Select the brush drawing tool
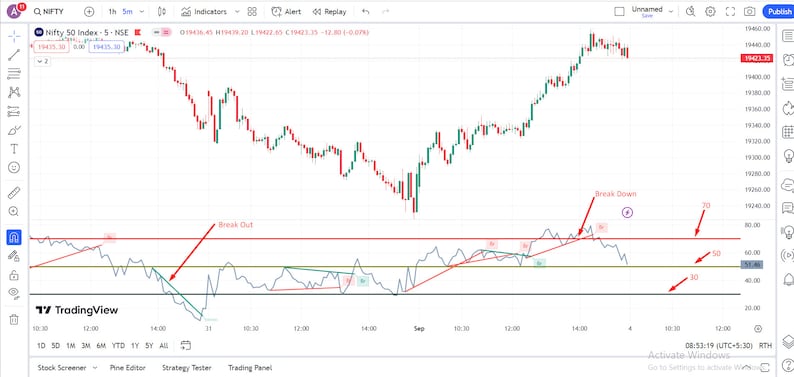Image resolution: width=794 pixels, height=377 pixels. click(x=14, y=130)
